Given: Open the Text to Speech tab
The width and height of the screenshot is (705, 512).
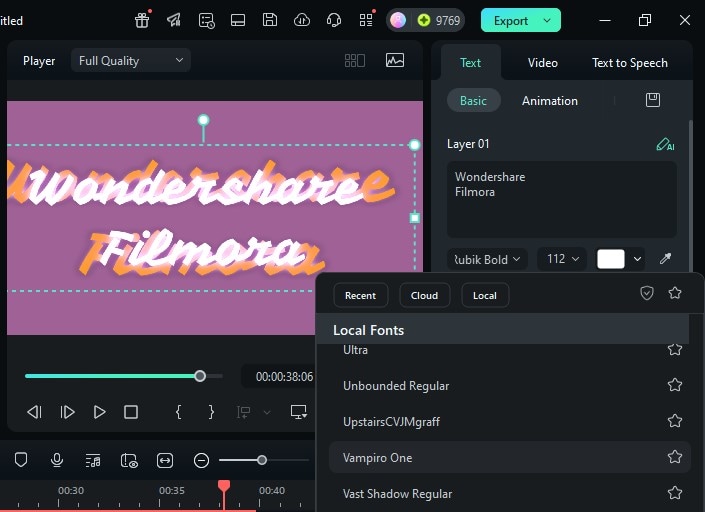Looking at the screenshot, I should pyautogui.click(x=629, y=63).
